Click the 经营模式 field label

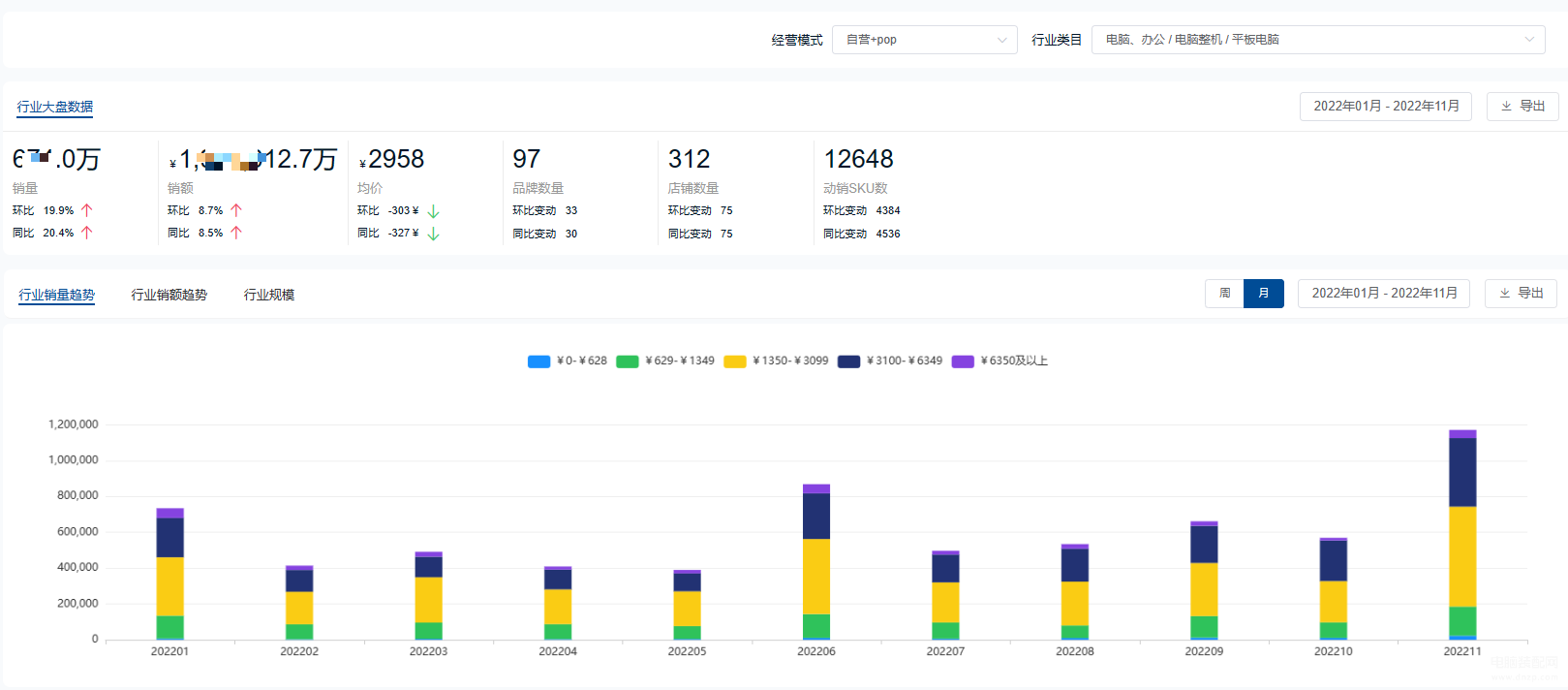point(797,40)
